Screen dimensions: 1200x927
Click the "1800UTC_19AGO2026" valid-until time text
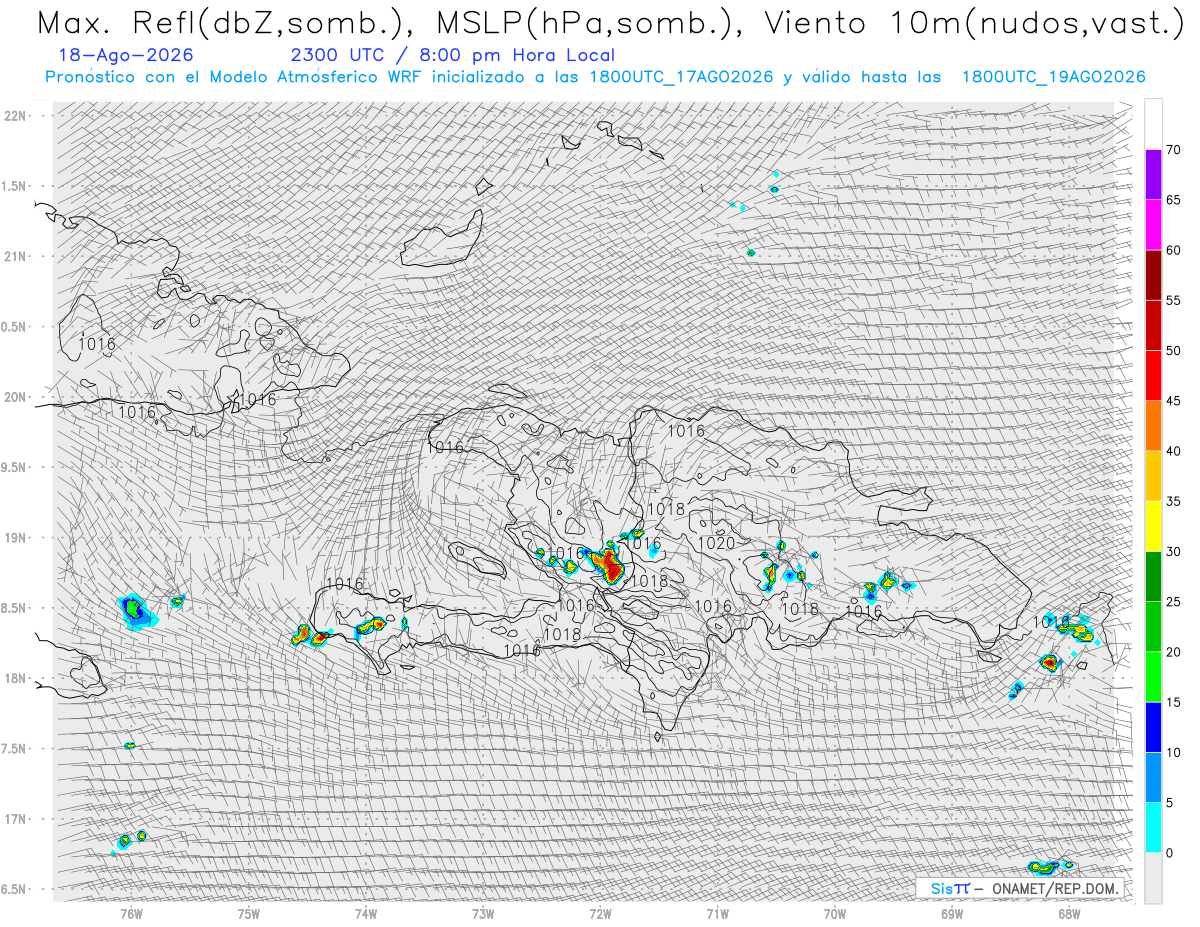point(1053,77)
